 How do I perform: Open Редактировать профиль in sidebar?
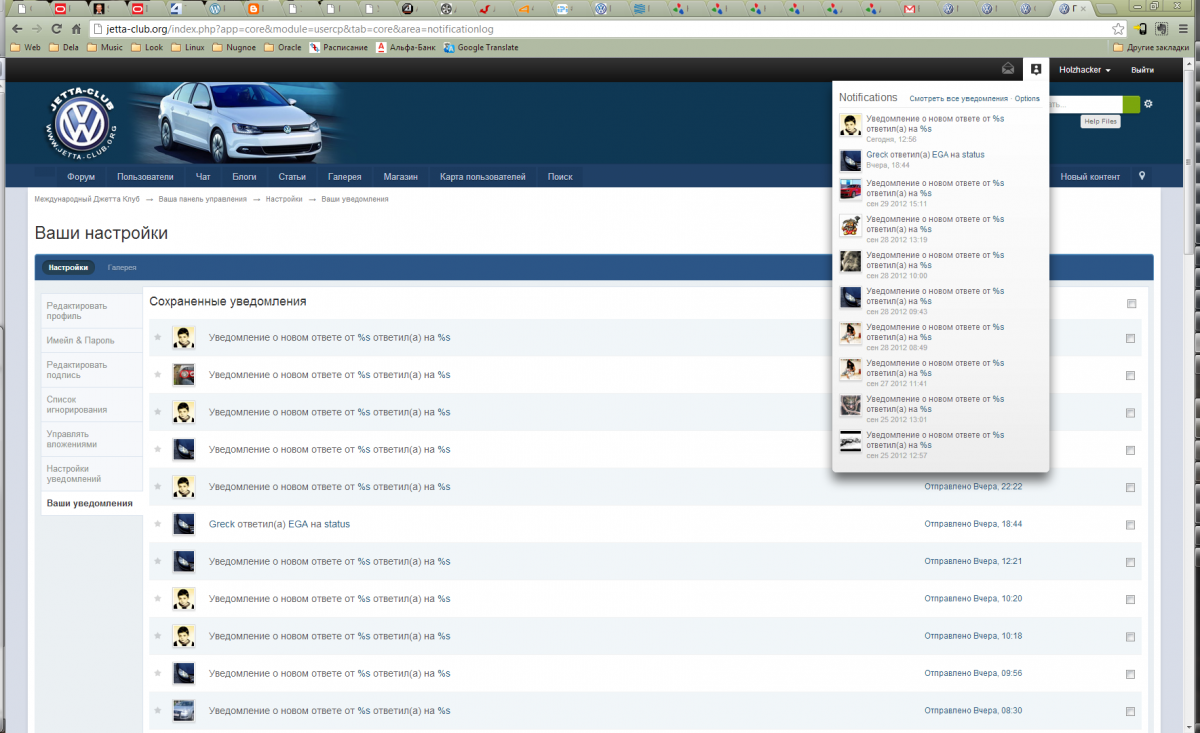pos(89,310)
